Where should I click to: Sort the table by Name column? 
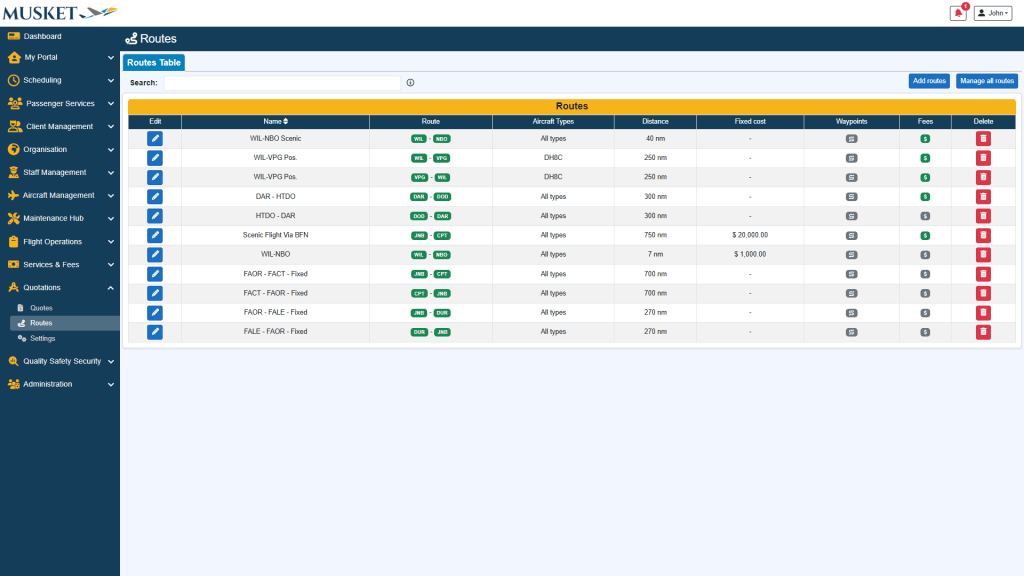click(275, 121)
